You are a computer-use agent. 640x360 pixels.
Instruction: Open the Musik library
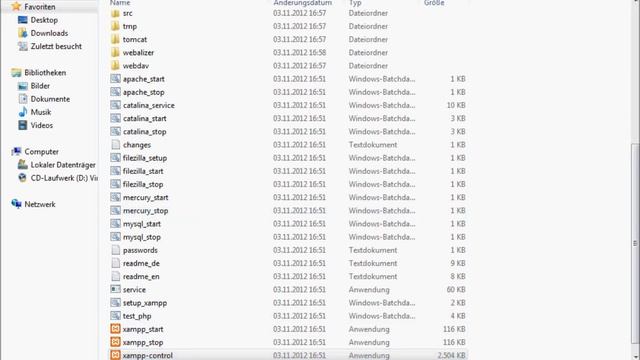pyautogui.click(x=41, y=112)
